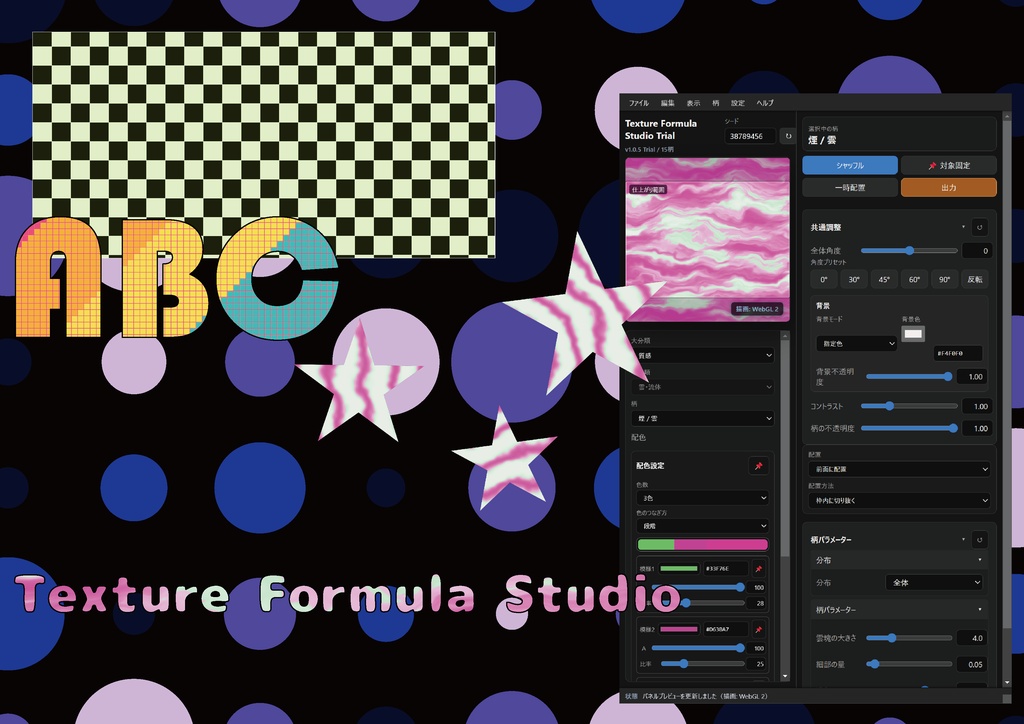
Task: Click the 柄の不透明度 slider
Action: pyautogui.click(x=909, y=428)
